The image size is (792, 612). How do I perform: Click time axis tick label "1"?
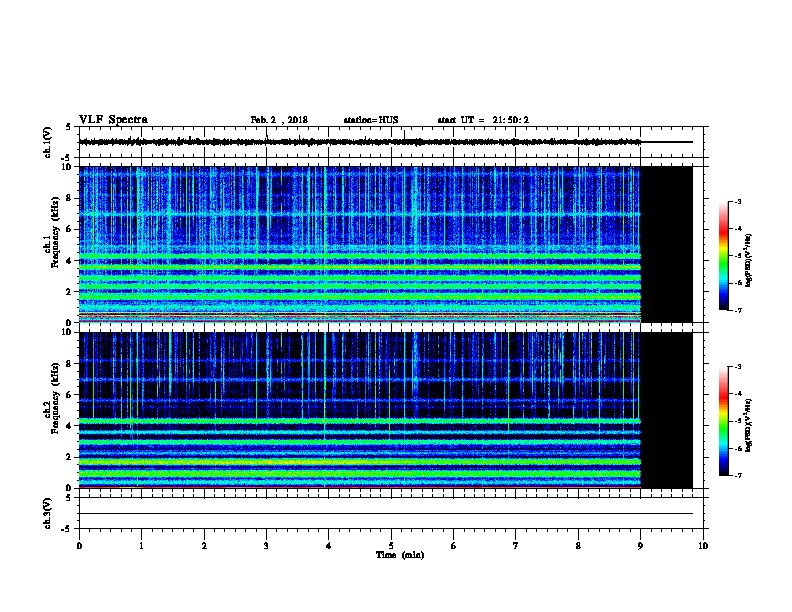[x=141, y=545]
